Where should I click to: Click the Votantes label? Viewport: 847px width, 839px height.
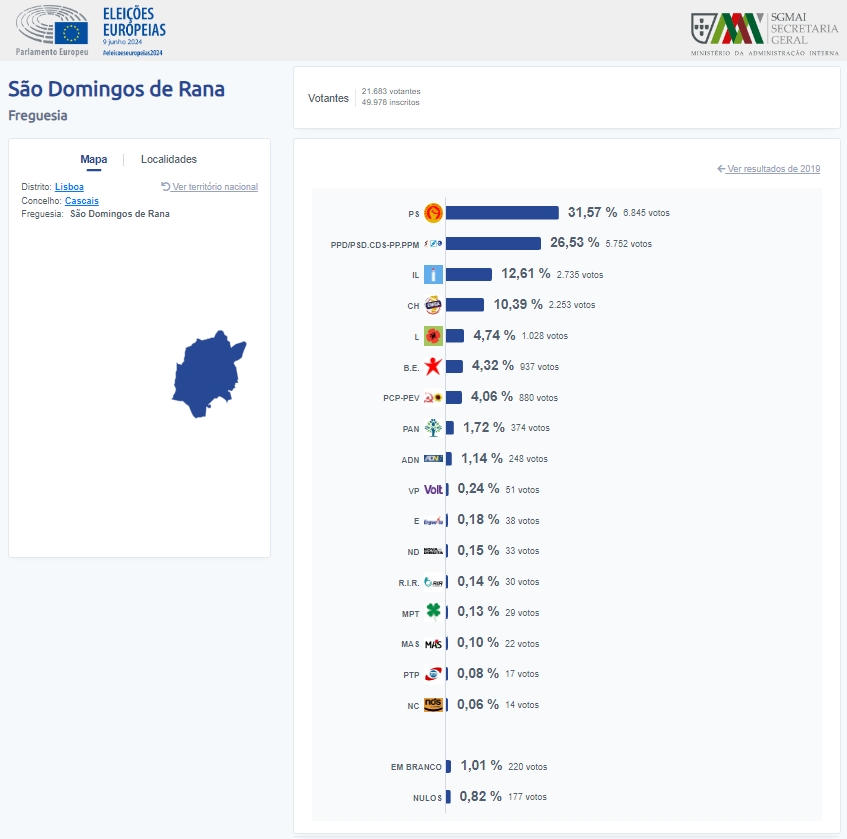pyautogui.click(x=328, y=98)
